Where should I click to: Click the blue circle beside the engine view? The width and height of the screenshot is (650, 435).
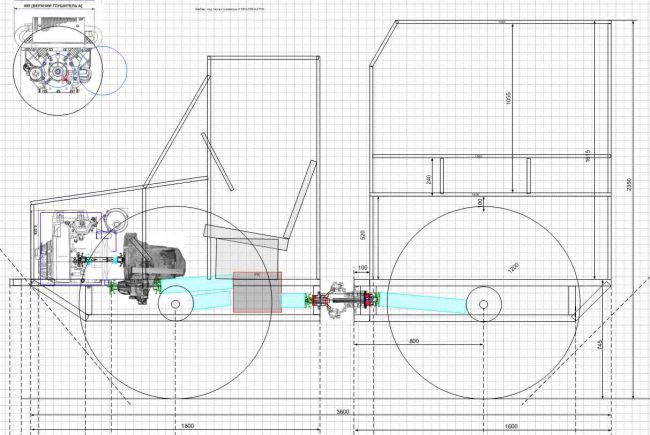pyautogui.click(x=102, y=70)
